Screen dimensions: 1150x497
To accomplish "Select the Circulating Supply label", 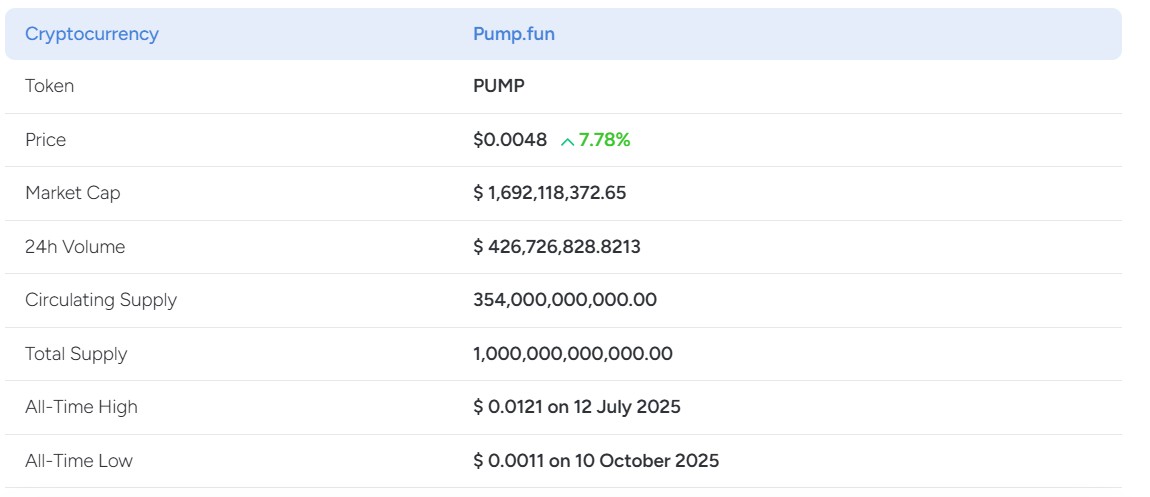I will coord(101,300).
